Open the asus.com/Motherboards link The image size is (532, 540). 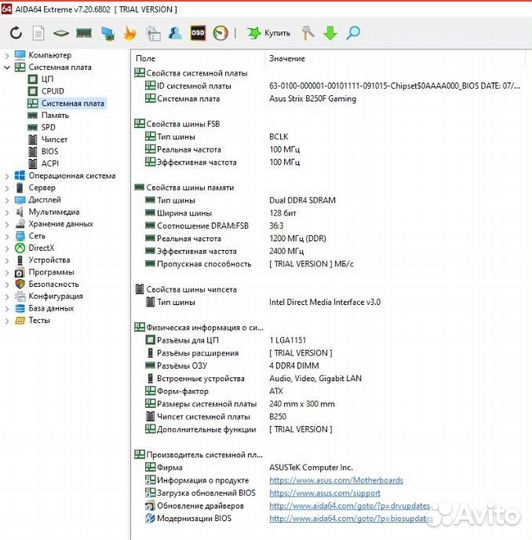(336, 480)
